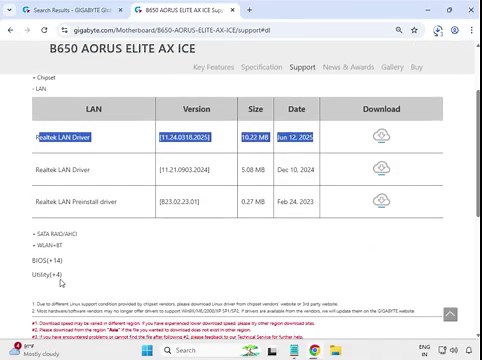The width and height of the screenshot is (482, 360).
Task: Close the Search Results GIGABYTE tab
Action: [x=121, y=10]
